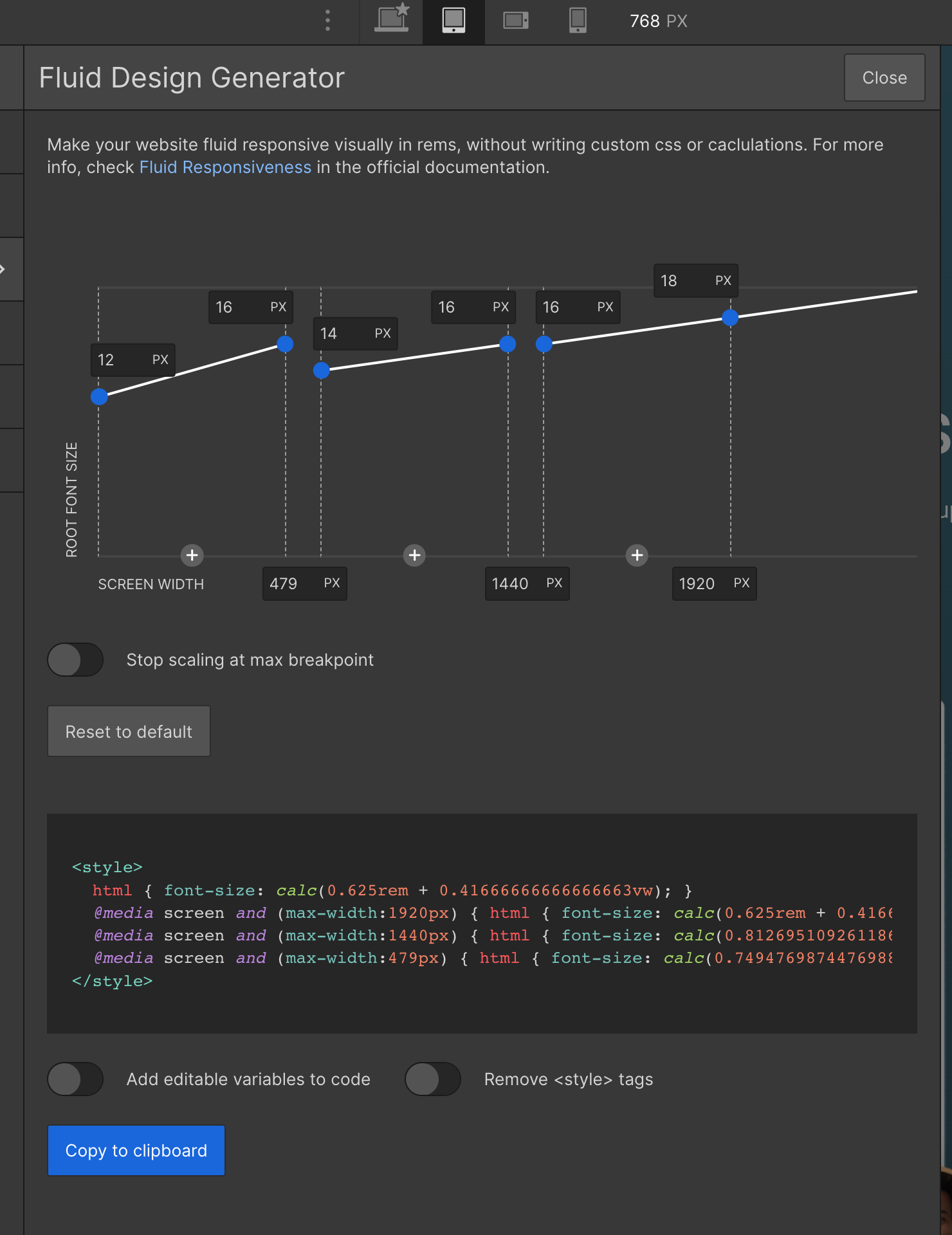The width and height of the screenshot is (952, 1235).
Task: Select the desktop base breakpoint icon
Action: [391, 19]
